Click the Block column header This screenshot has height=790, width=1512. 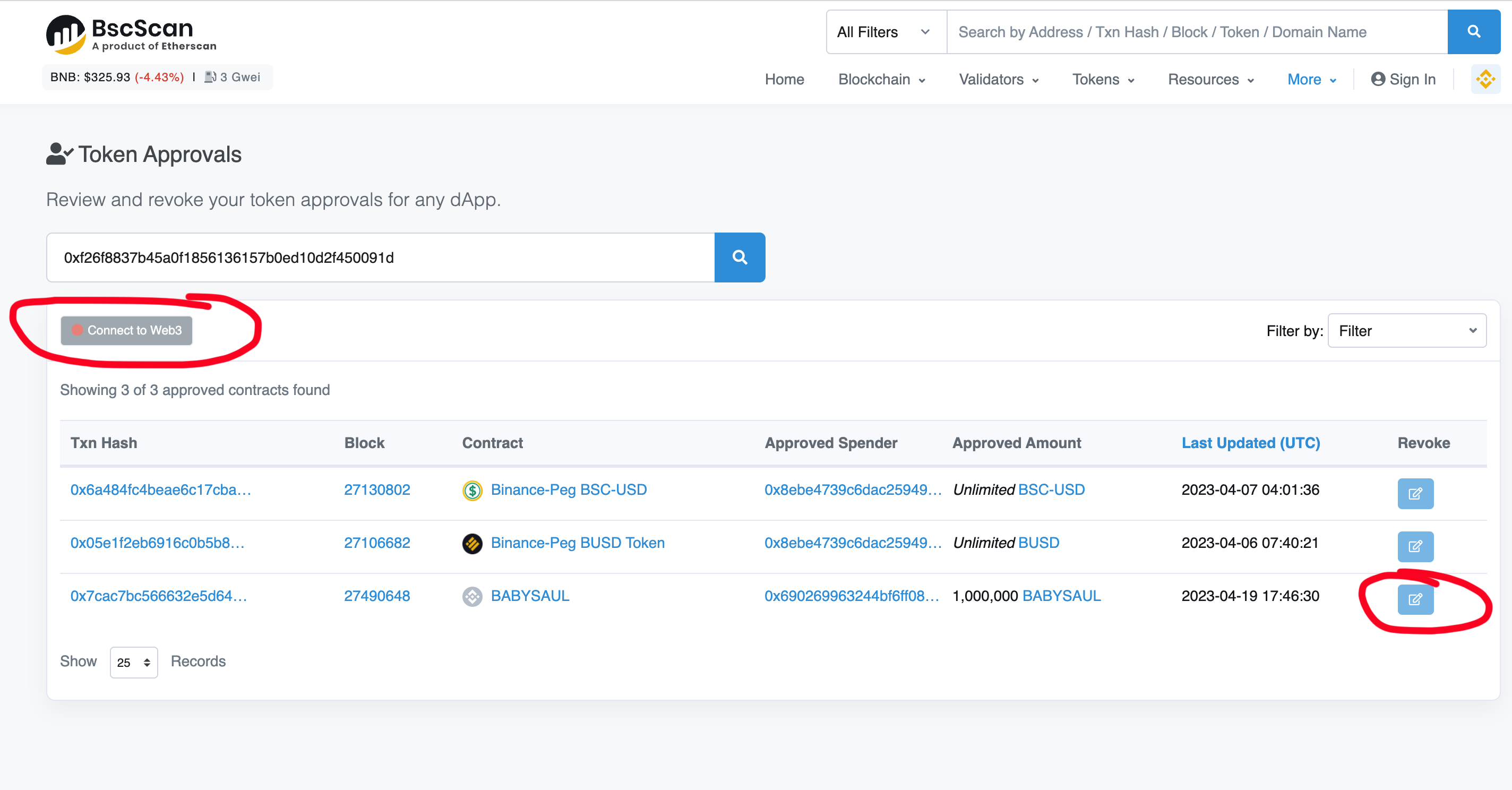coord(364,443)
